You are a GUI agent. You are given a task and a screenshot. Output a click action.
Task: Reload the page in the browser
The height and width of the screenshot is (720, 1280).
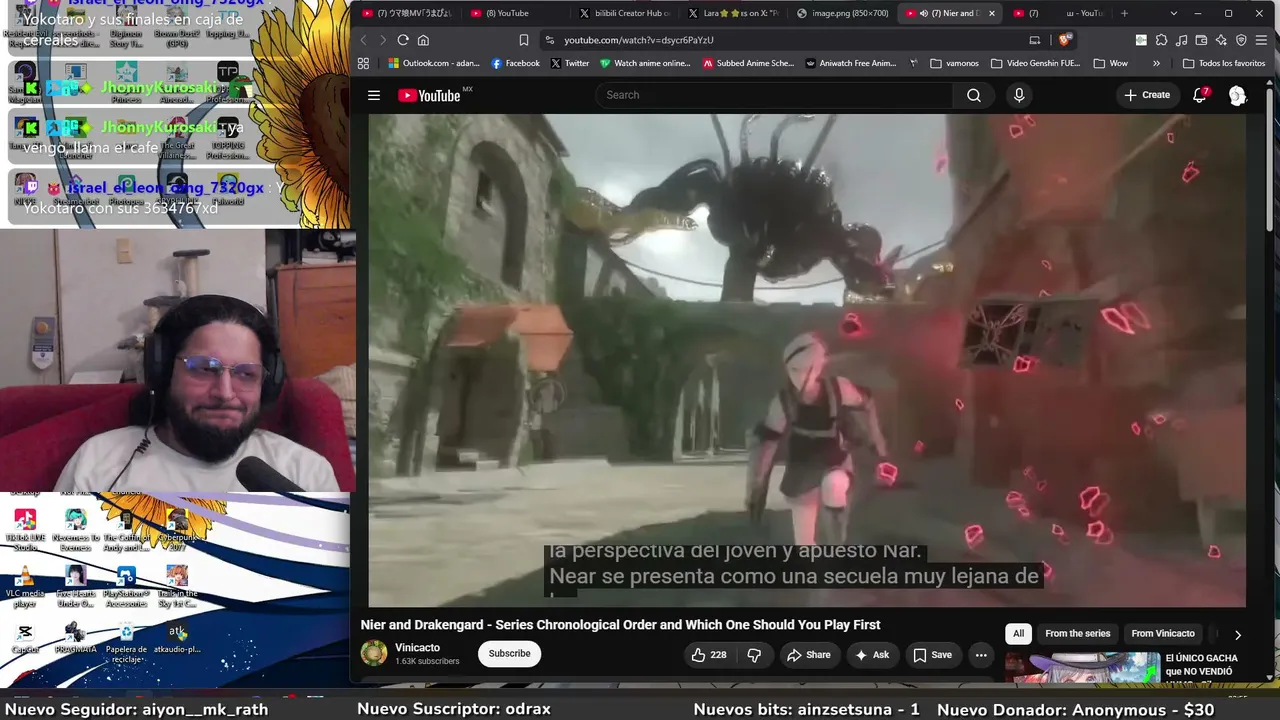403,40
